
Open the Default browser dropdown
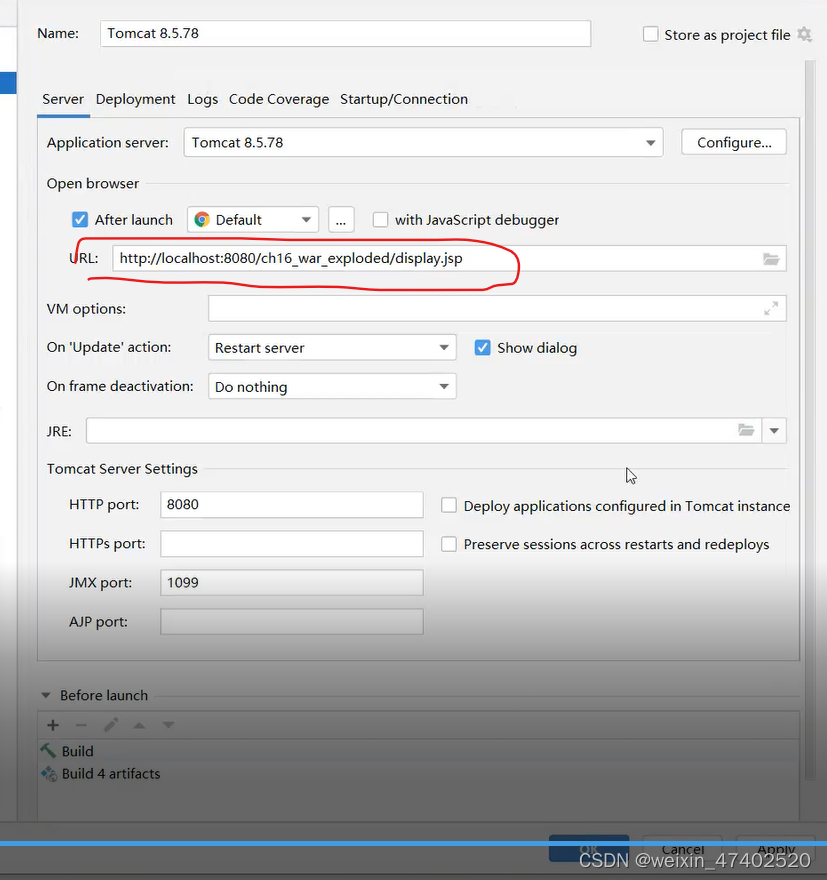pos(253,219)
